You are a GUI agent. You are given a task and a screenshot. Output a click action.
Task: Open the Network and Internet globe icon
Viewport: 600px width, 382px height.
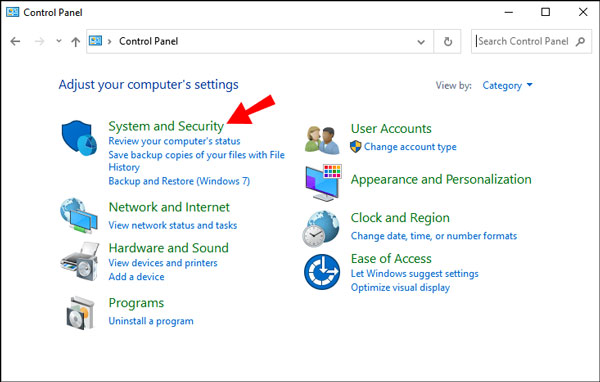79,215
